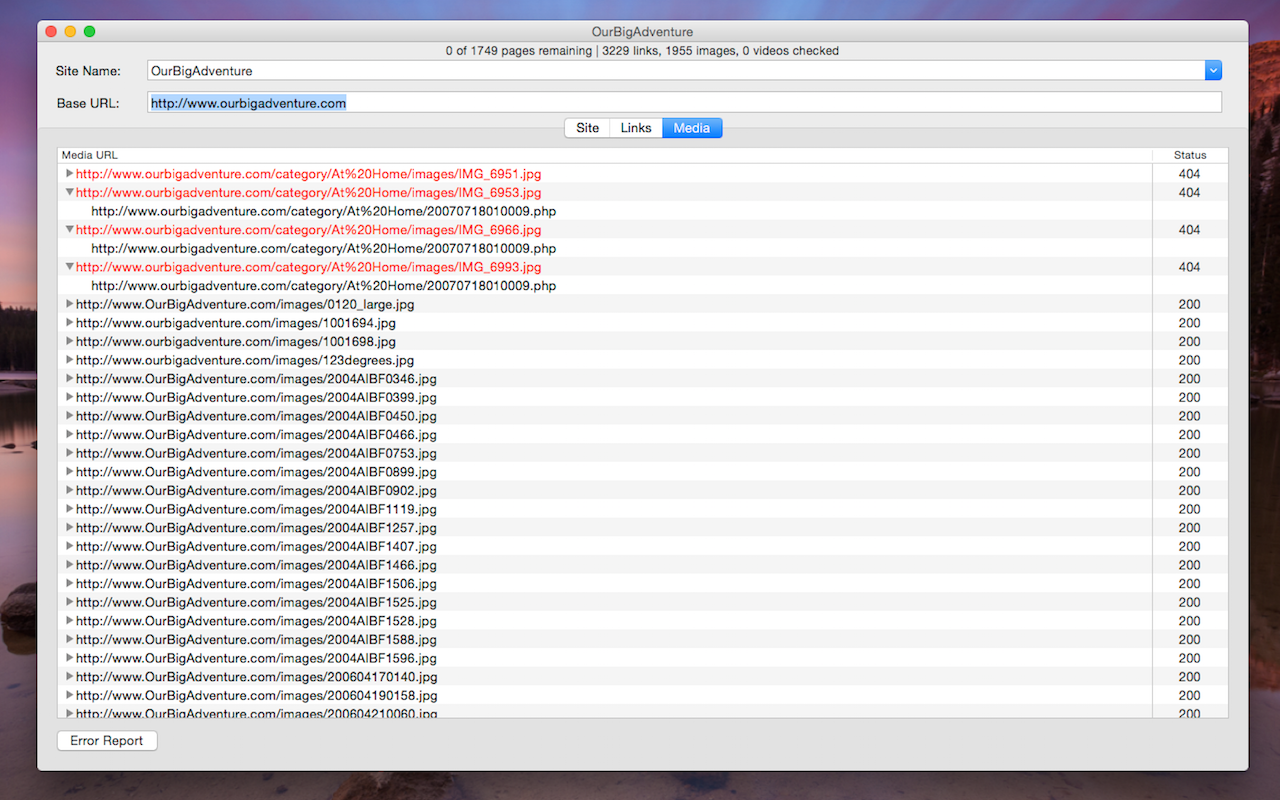Image resolution: width=1280 pixels, height=800 pixels.
Task: Collapse the IMG_6966.jpg disclosure triangle
Action: tap(69, 229)
